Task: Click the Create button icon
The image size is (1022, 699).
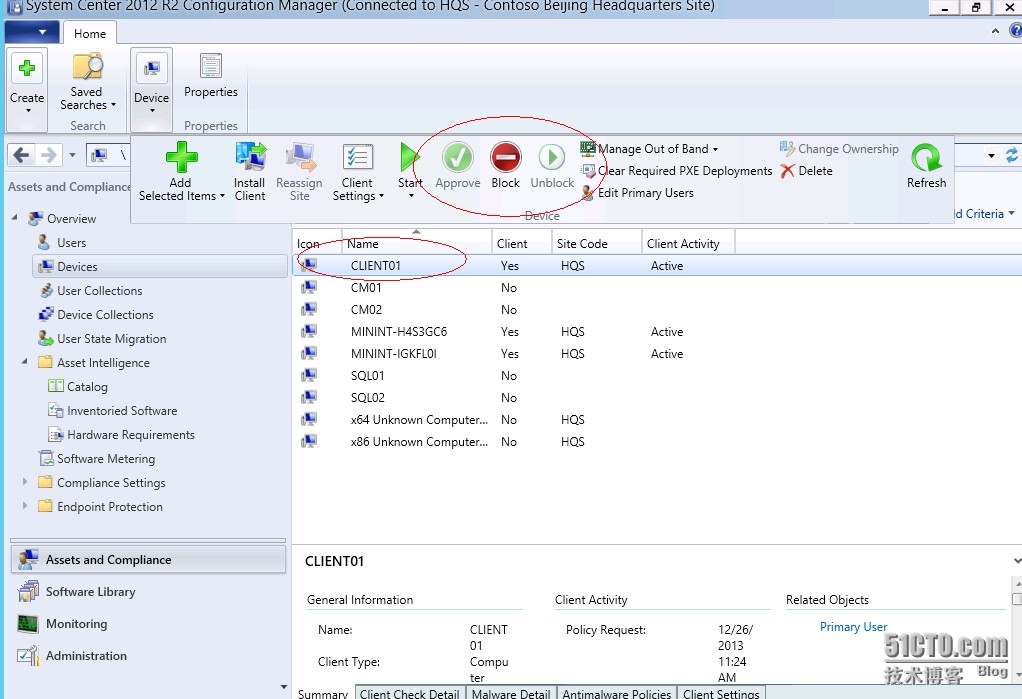Action: [27, 68]
